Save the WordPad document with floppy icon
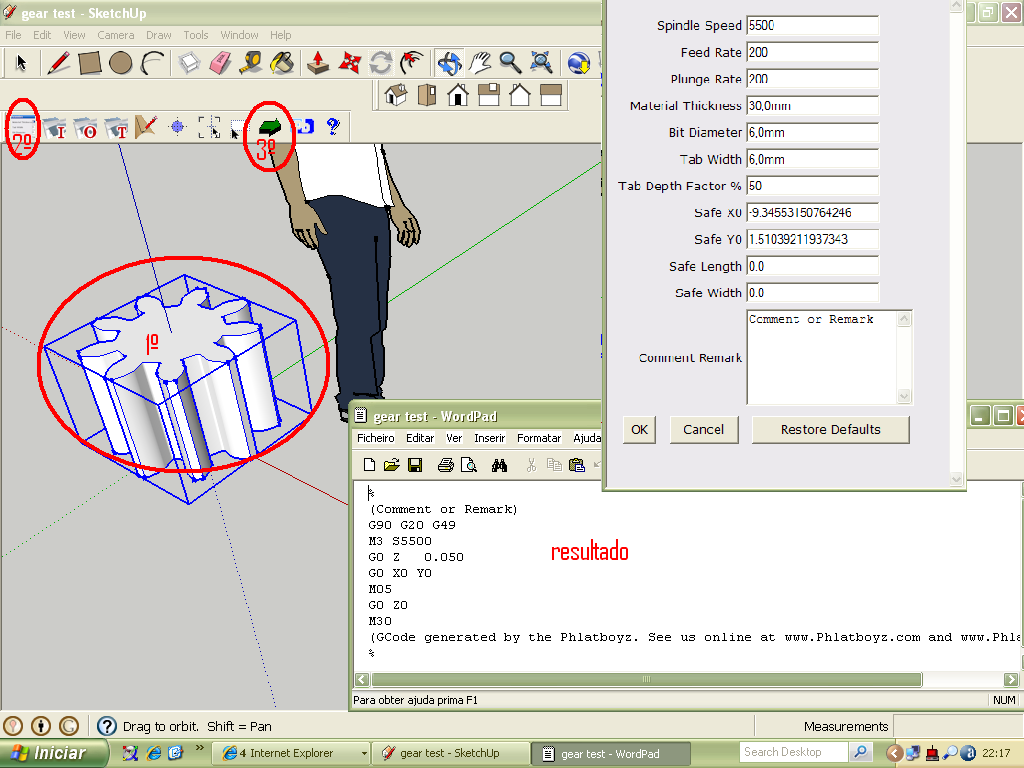This screenshot has height=768, width=1024. 415,465
